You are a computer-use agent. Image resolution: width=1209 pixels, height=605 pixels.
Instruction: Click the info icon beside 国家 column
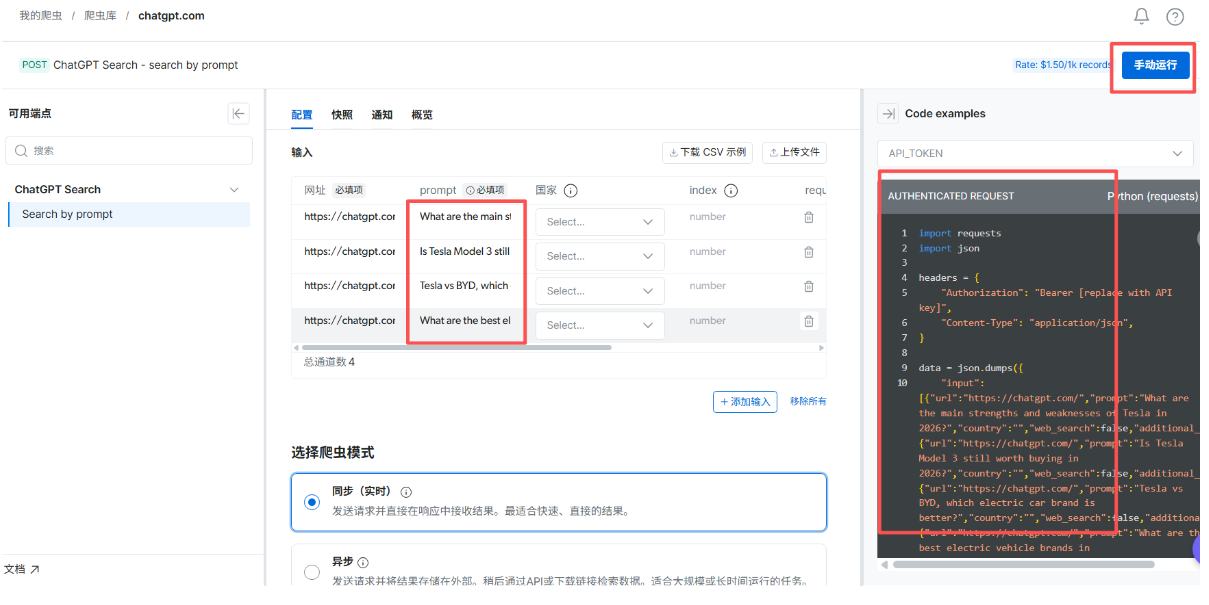click(x=571, y=190)
